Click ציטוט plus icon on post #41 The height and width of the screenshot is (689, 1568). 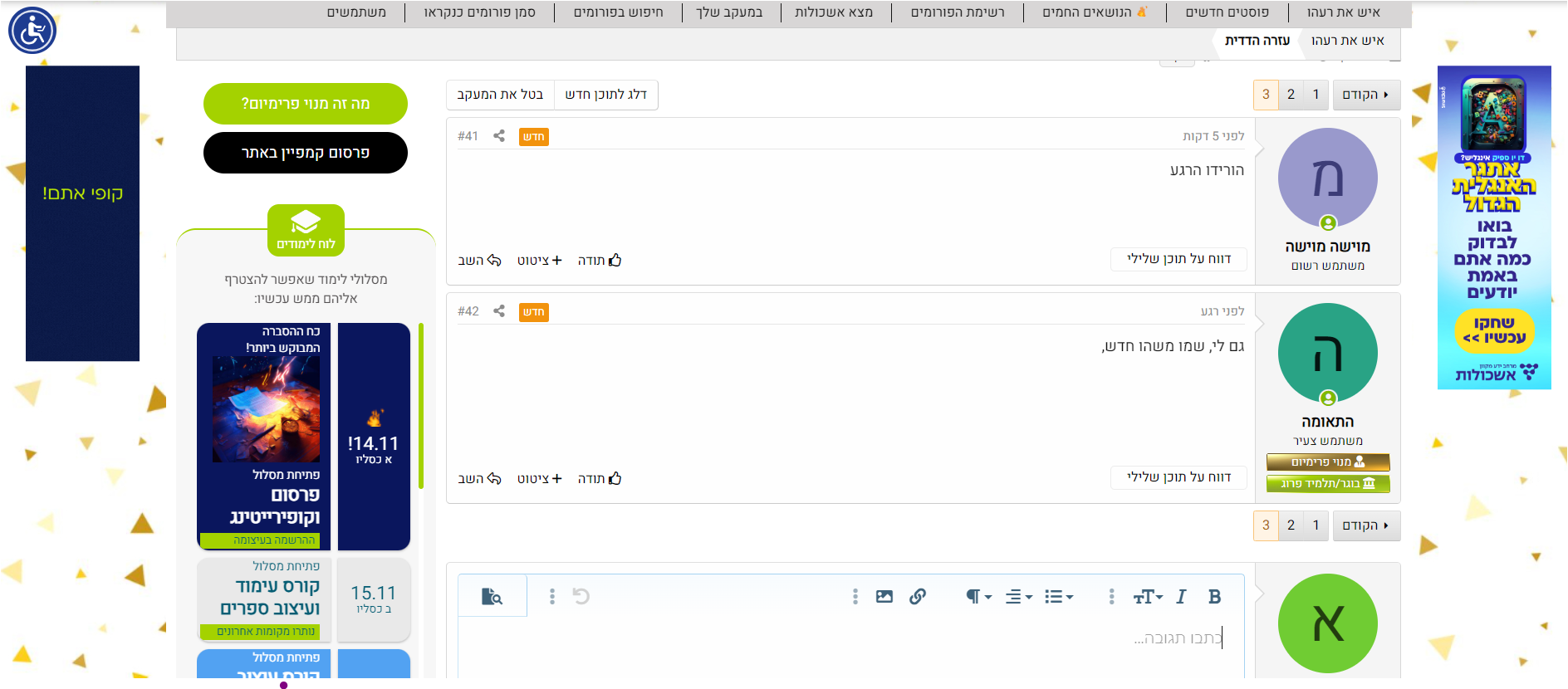click(540, 261)
